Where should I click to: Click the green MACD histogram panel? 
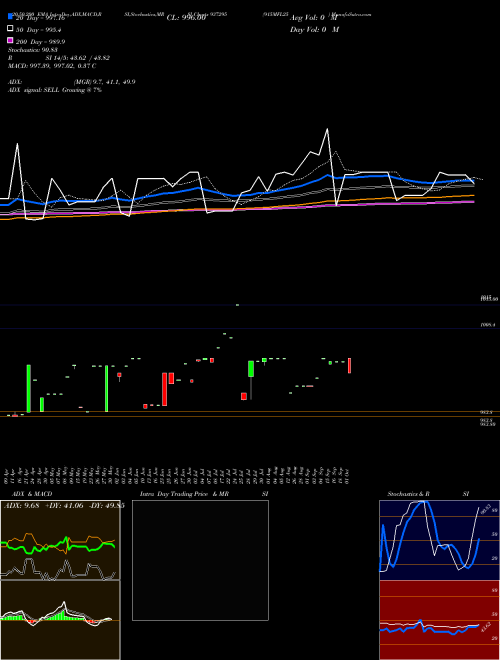click(60, 620)
